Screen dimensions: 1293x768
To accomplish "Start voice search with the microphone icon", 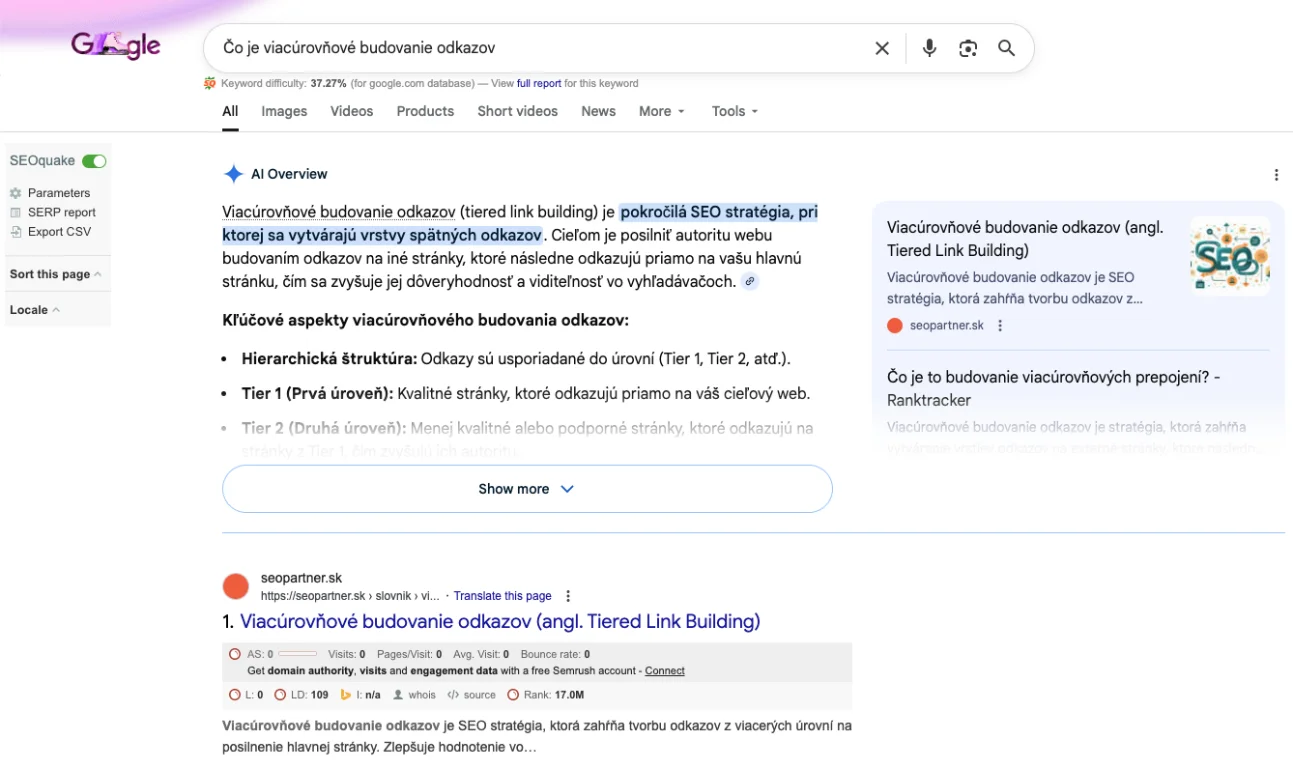I will pos(929,48).
